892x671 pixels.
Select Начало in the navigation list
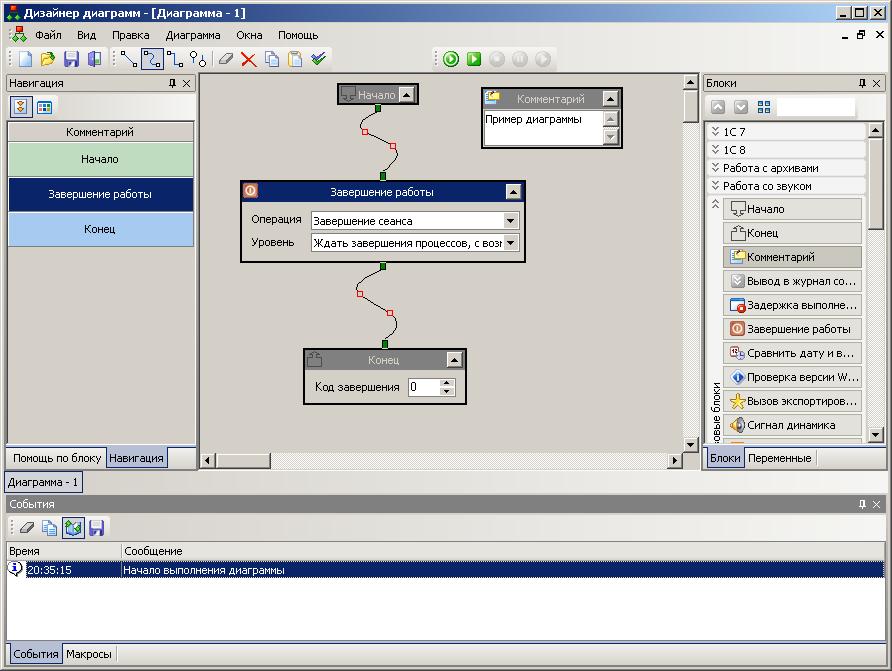100,159
